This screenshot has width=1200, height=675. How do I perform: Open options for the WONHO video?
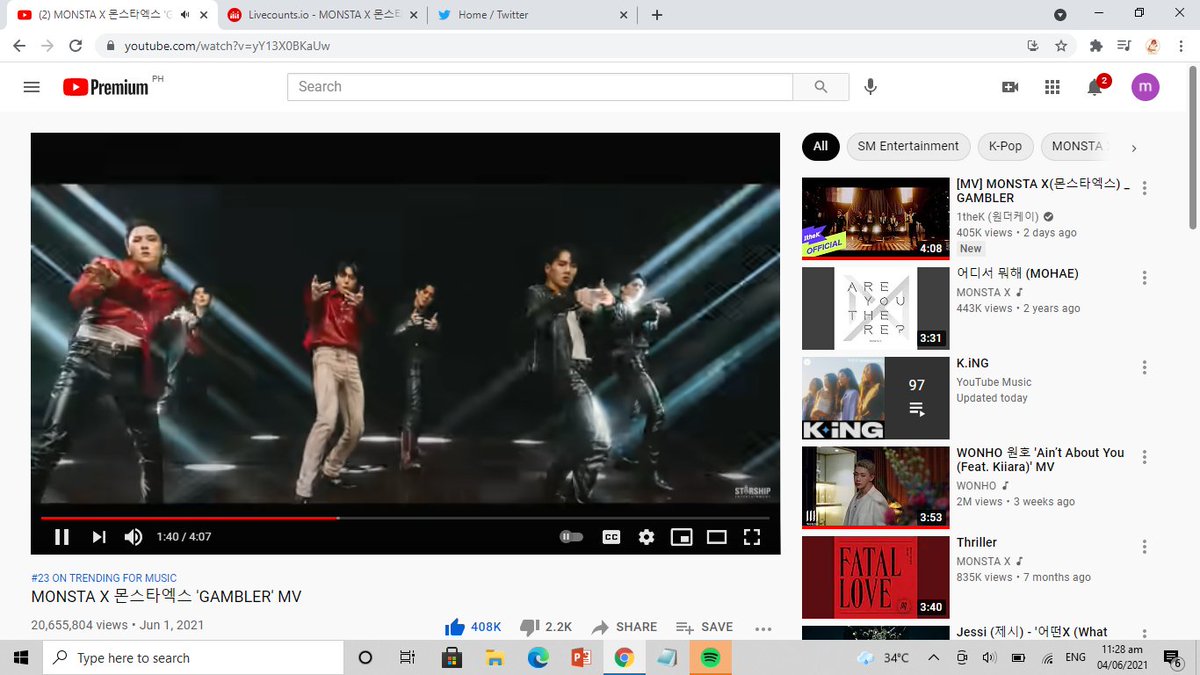coord(1145,457)
